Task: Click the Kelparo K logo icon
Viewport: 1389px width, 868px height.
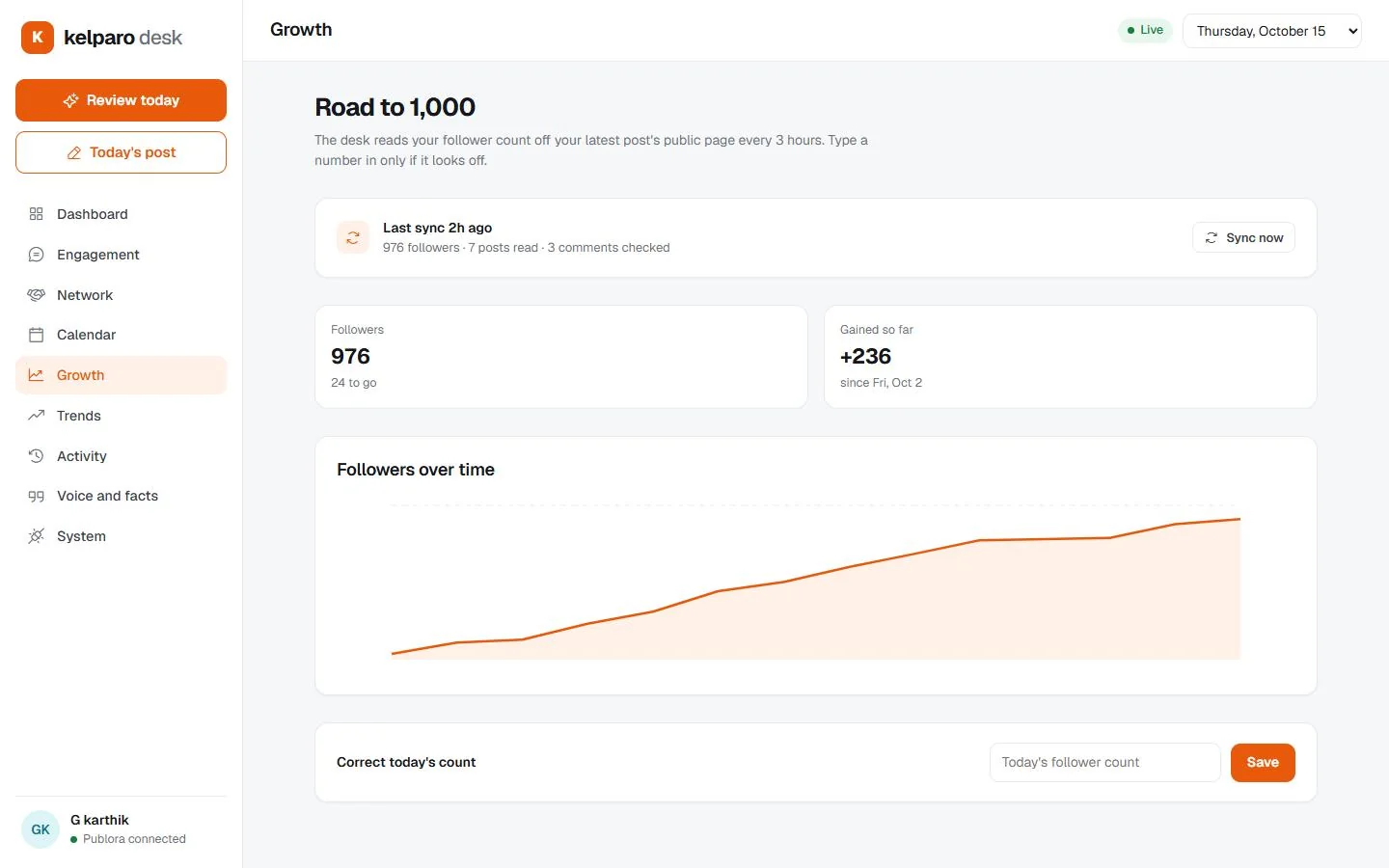Action: [38, 38]
